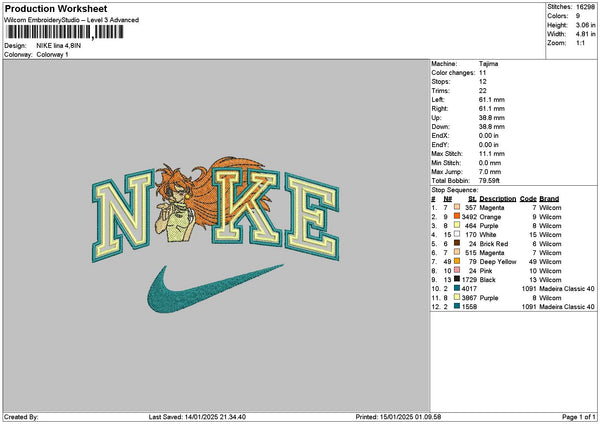Click the Brick Red description text
600x424 pixels.
(x=494, y=244)
